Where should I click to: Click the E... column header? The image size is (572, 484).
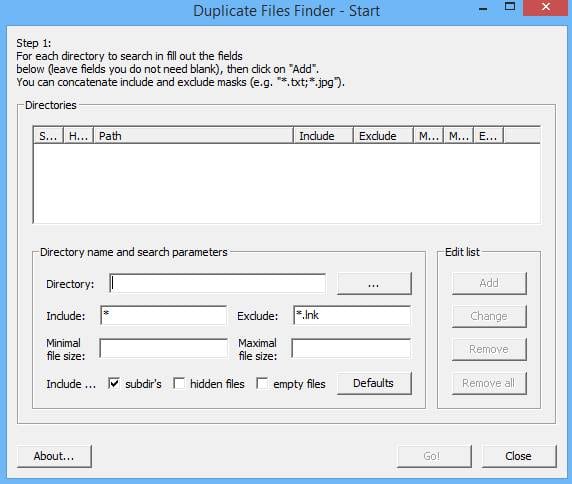[x=488, y=136]
